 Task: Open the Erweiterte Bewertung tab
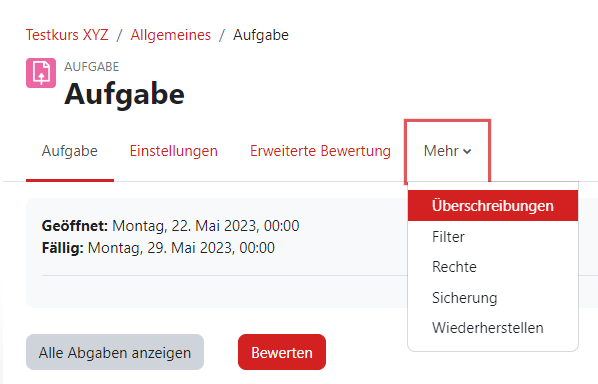click(x=320, y=151)
